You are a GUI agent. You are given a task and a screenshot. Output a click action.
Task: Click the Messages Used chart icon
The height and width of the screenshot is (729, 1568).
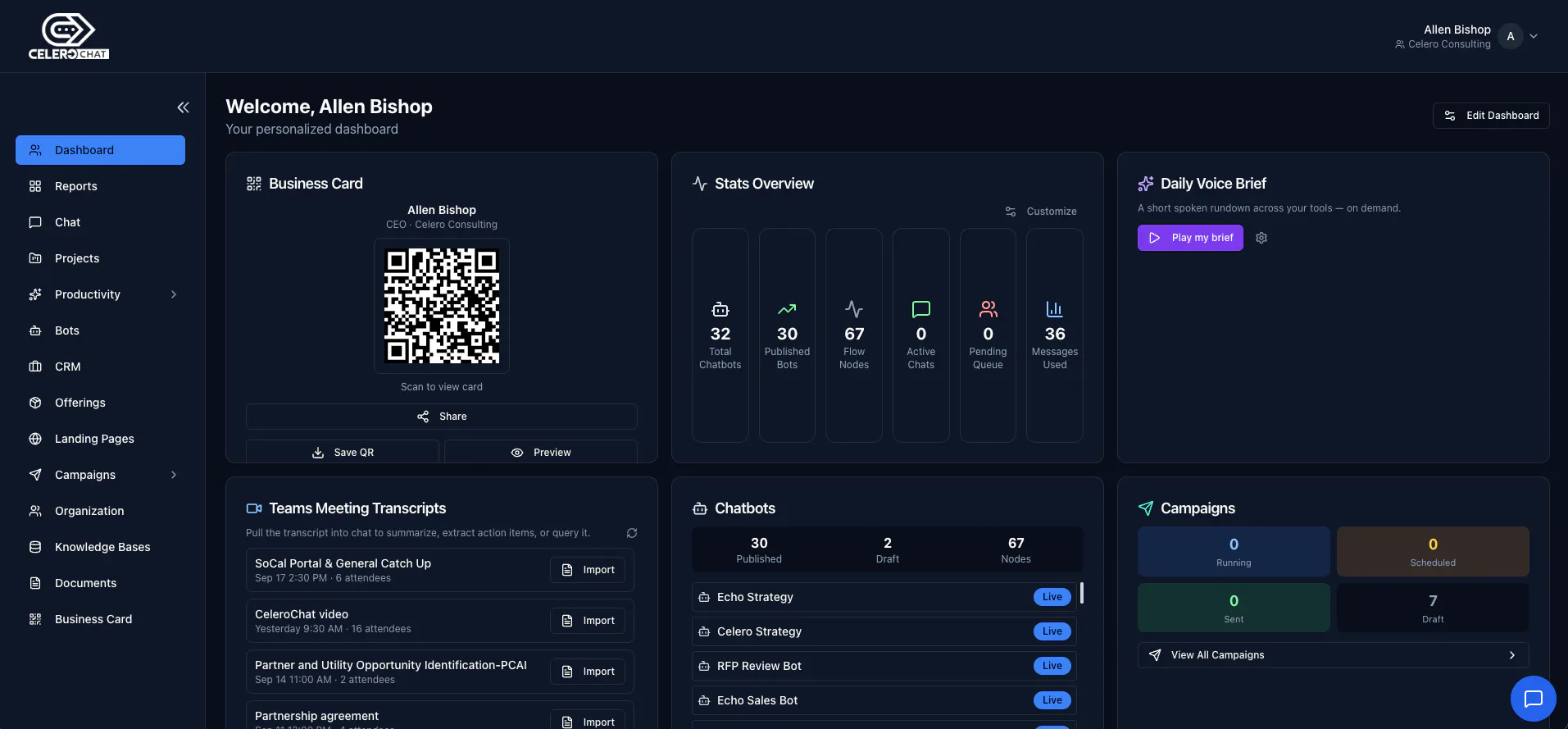point(1055,309)
